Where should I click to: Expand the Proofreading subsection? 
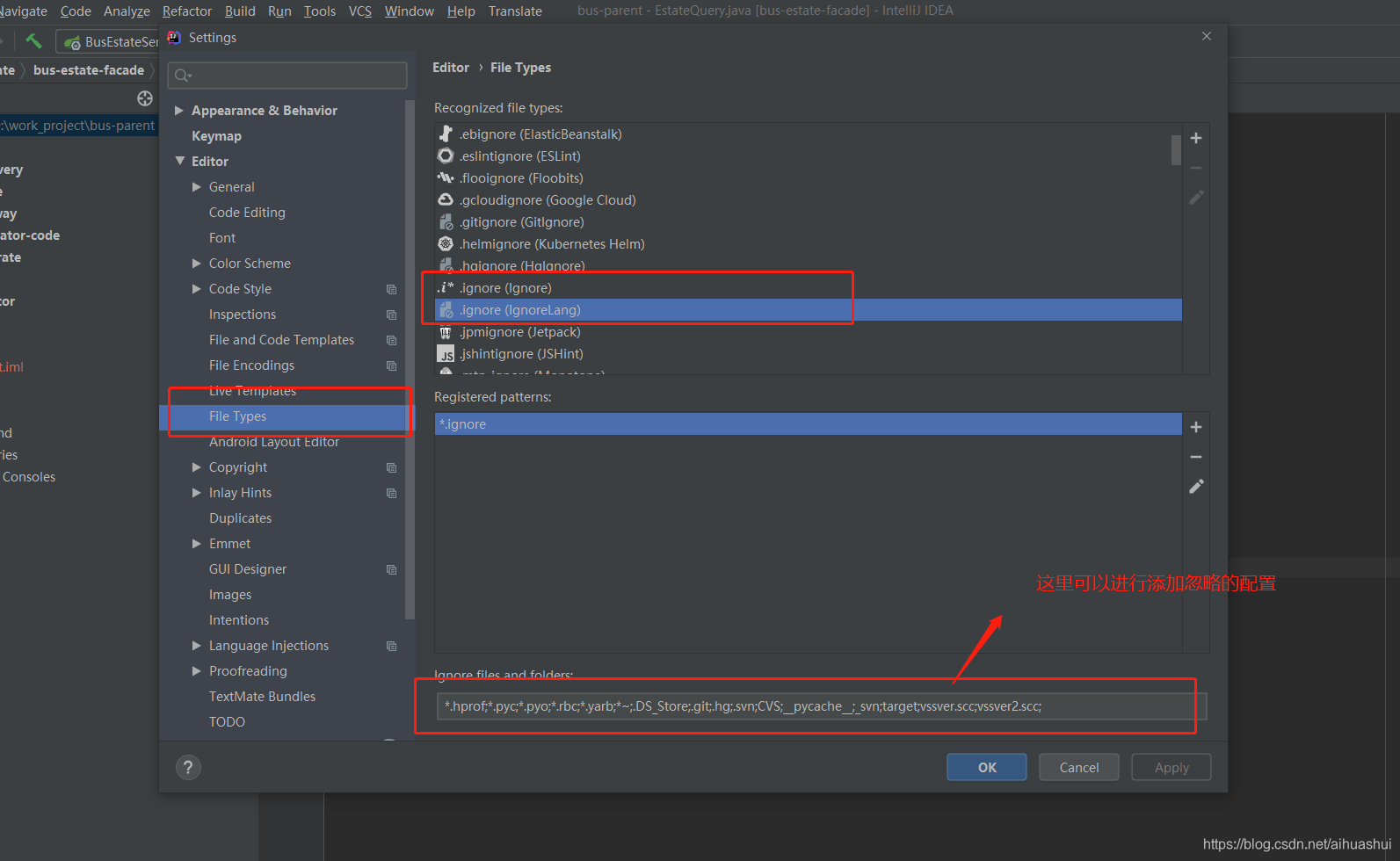[x=197, y=670]
